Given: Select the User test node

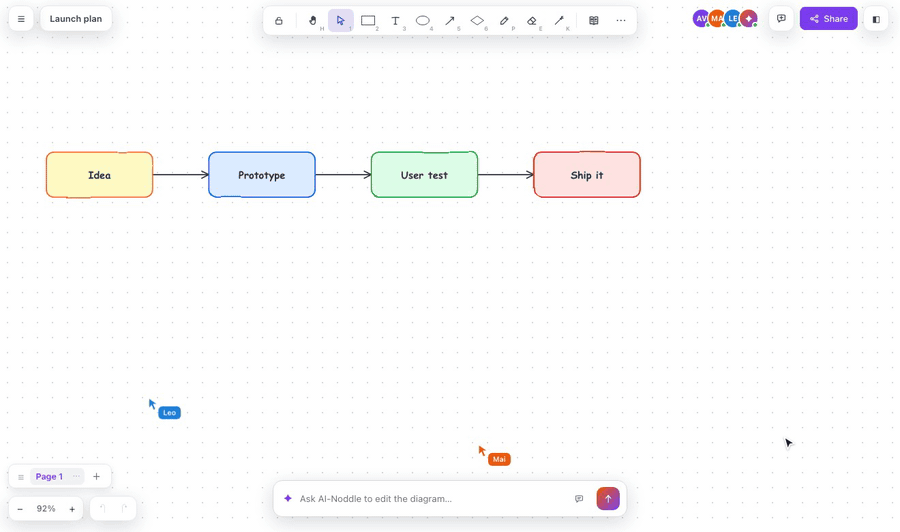Looking at the screenshot, I should pos(424,175).
